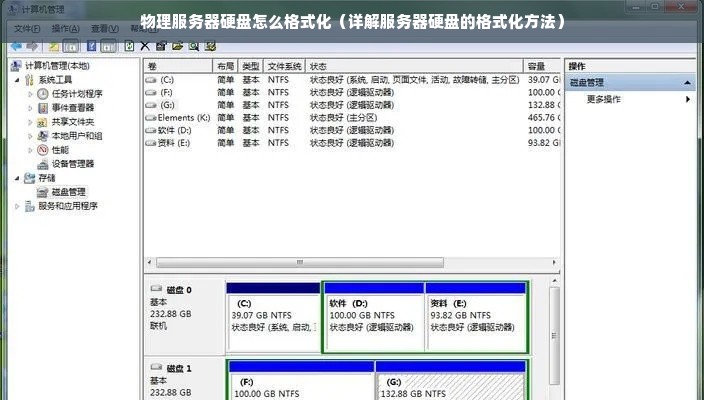Screen dimensions: 704x400
Task: Click the 设备管理器 icon
Action: (x=43, y=164)
